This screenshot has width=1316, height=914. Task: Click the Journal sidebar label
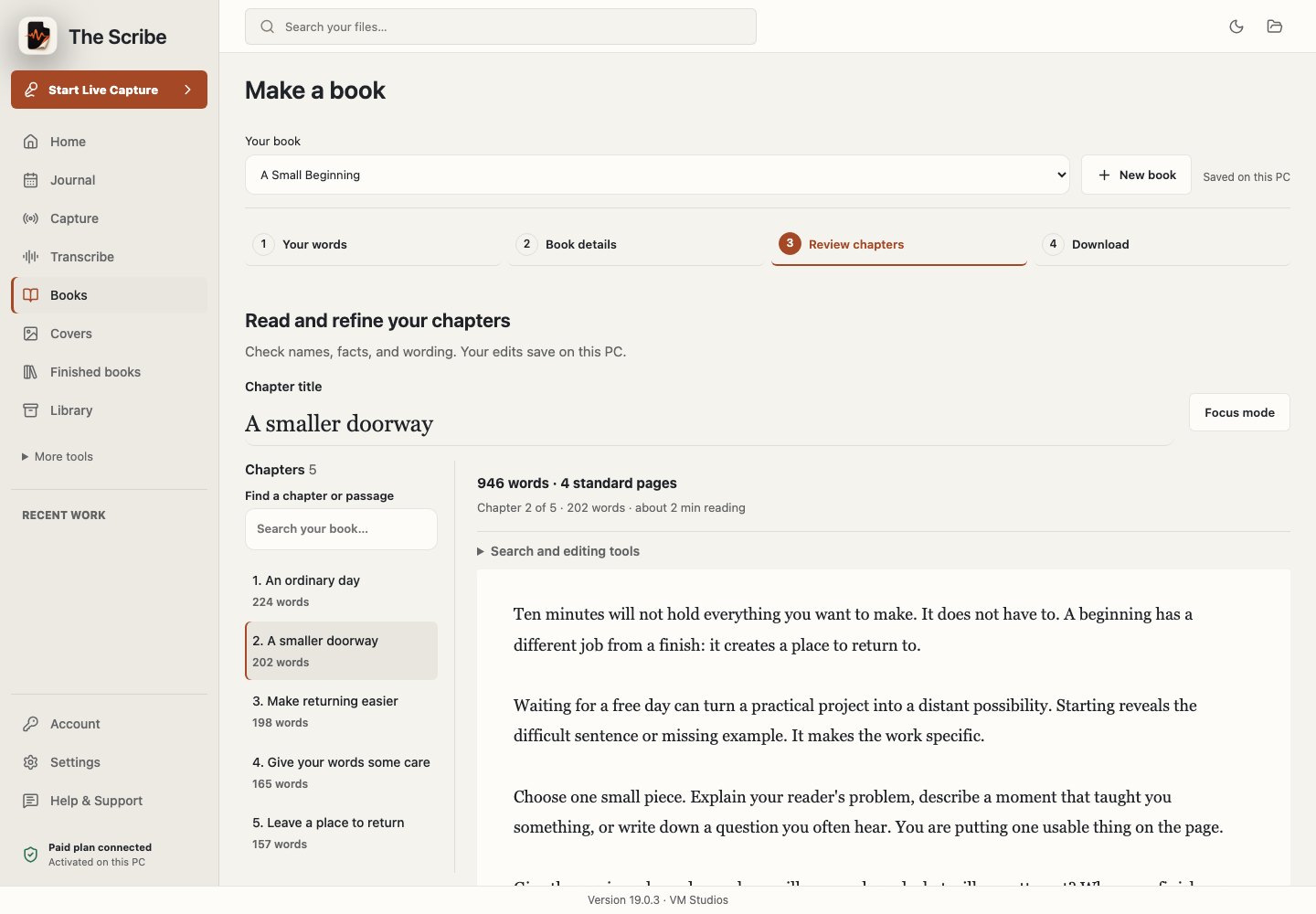73,180
